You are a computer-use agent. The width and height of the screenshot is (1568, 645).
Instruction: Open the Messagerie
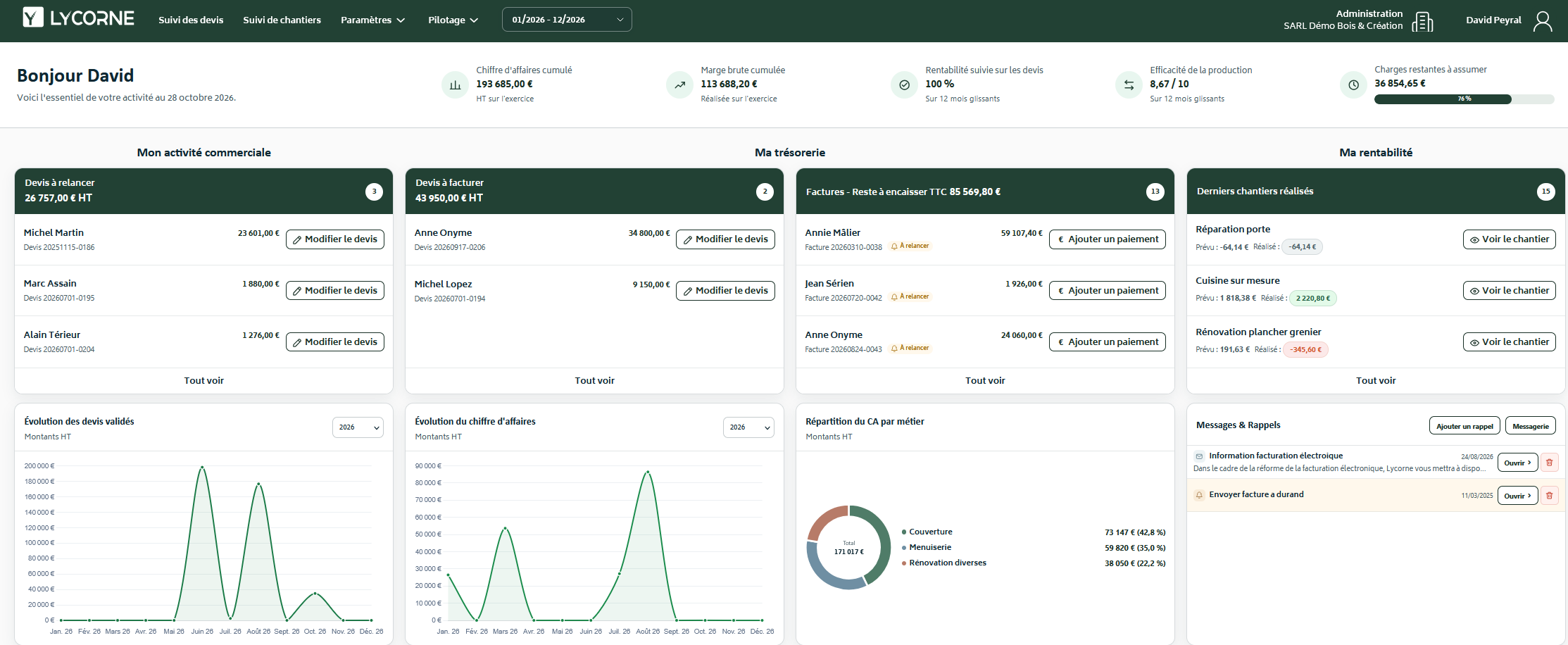[x=1530, y=426]
